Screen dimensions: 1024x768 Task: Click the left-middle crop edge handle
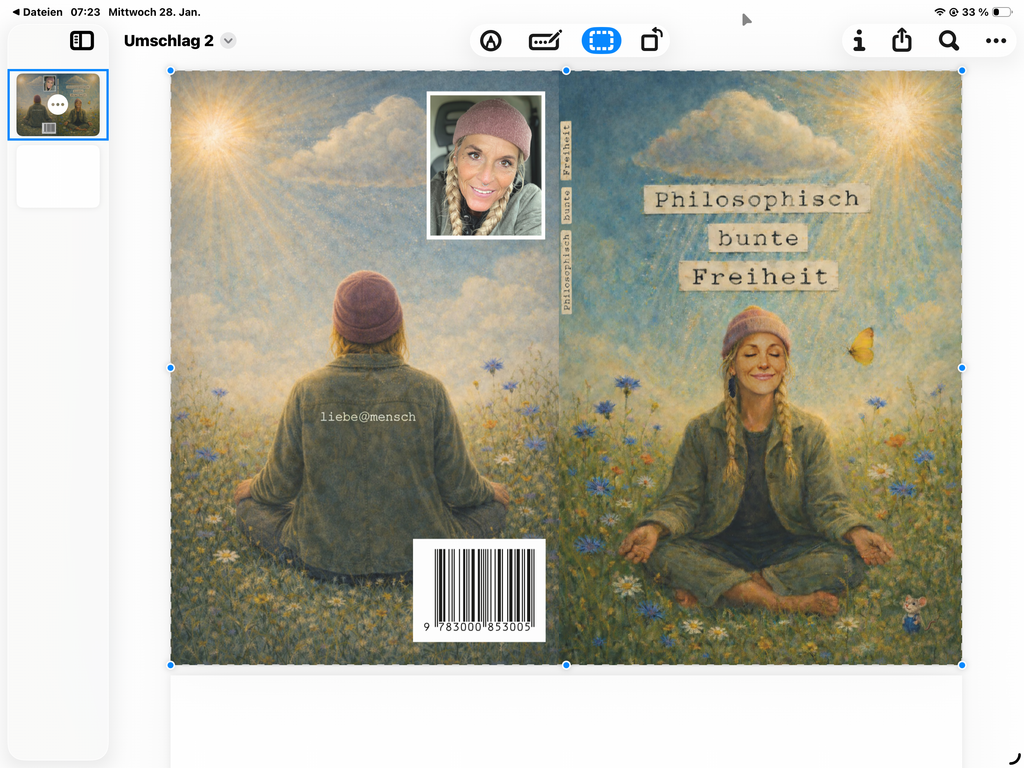(x=171, y=368)
